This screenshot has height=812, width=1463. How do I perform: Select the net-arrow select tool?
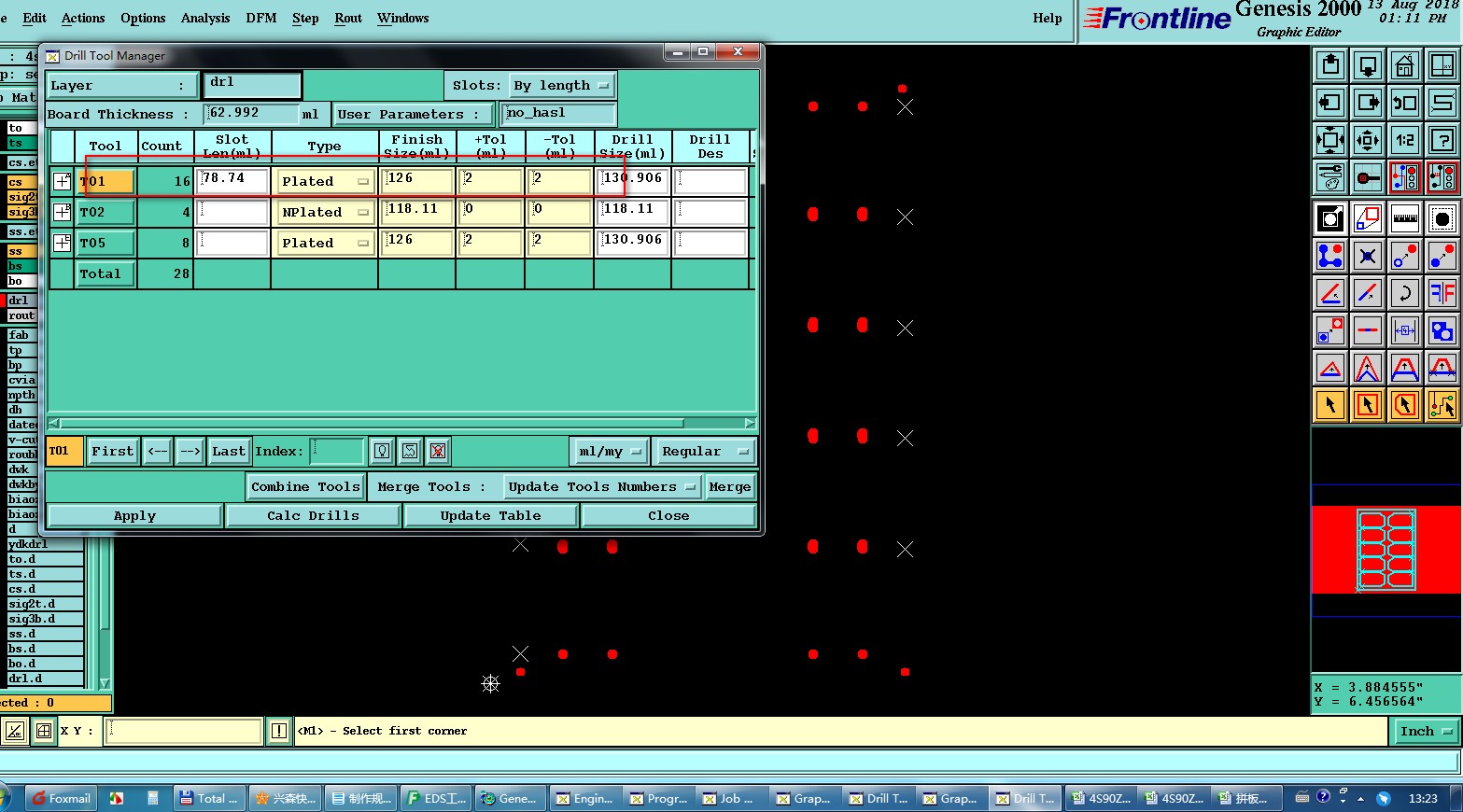(1442, 405)
